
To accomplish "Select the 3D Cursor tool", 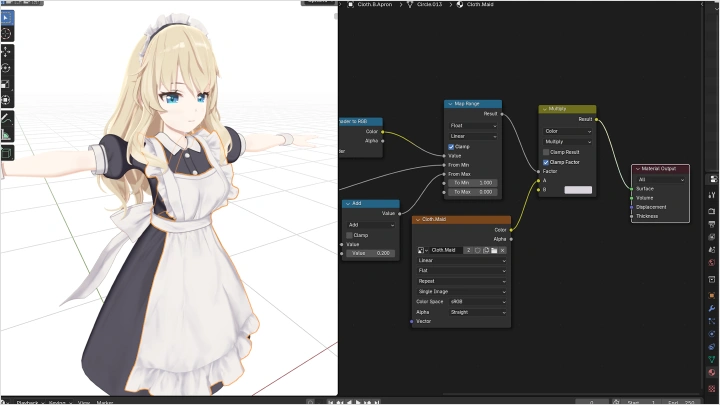I will (x=7, y=34).
